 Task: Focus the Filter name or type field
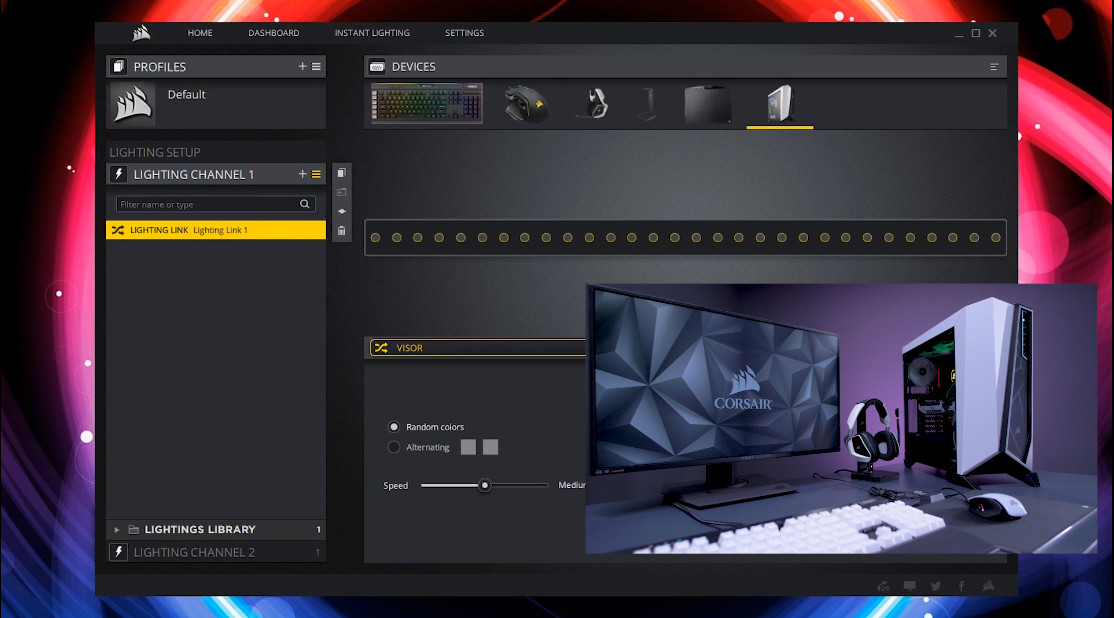click(x=215, y=204)
